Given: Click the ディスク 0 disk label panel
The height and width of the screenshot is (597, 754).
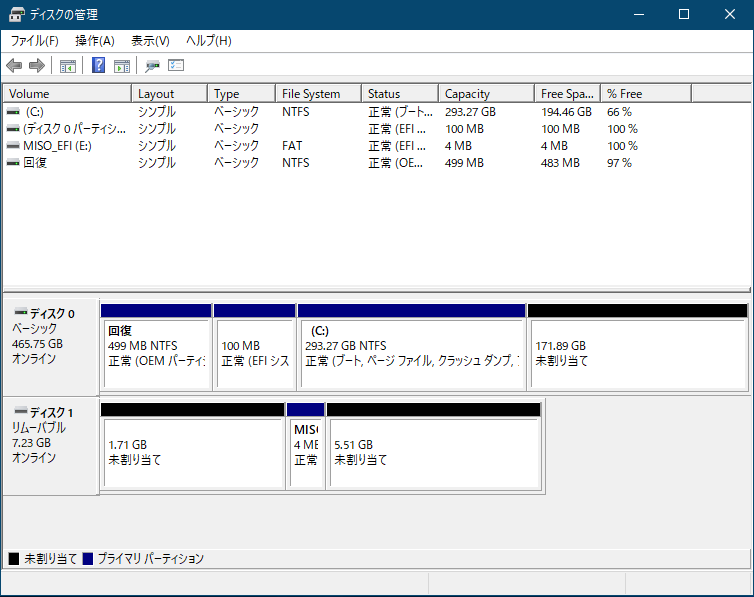Looking at the screenshot, I should coord(50,346).
